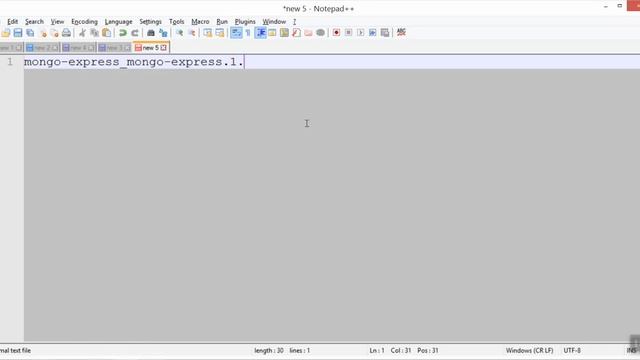Viewport: 640px width, 360px height.
Task: Switch to the new 4 tab
Action: pyautogui.click(x=78, y=48)
